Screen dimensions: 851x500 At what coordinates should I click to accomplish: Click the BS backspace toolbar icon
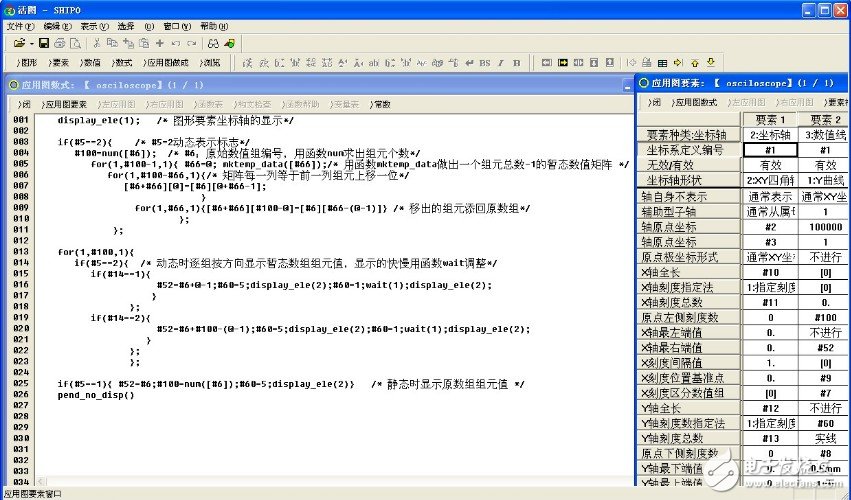[485, 63]
